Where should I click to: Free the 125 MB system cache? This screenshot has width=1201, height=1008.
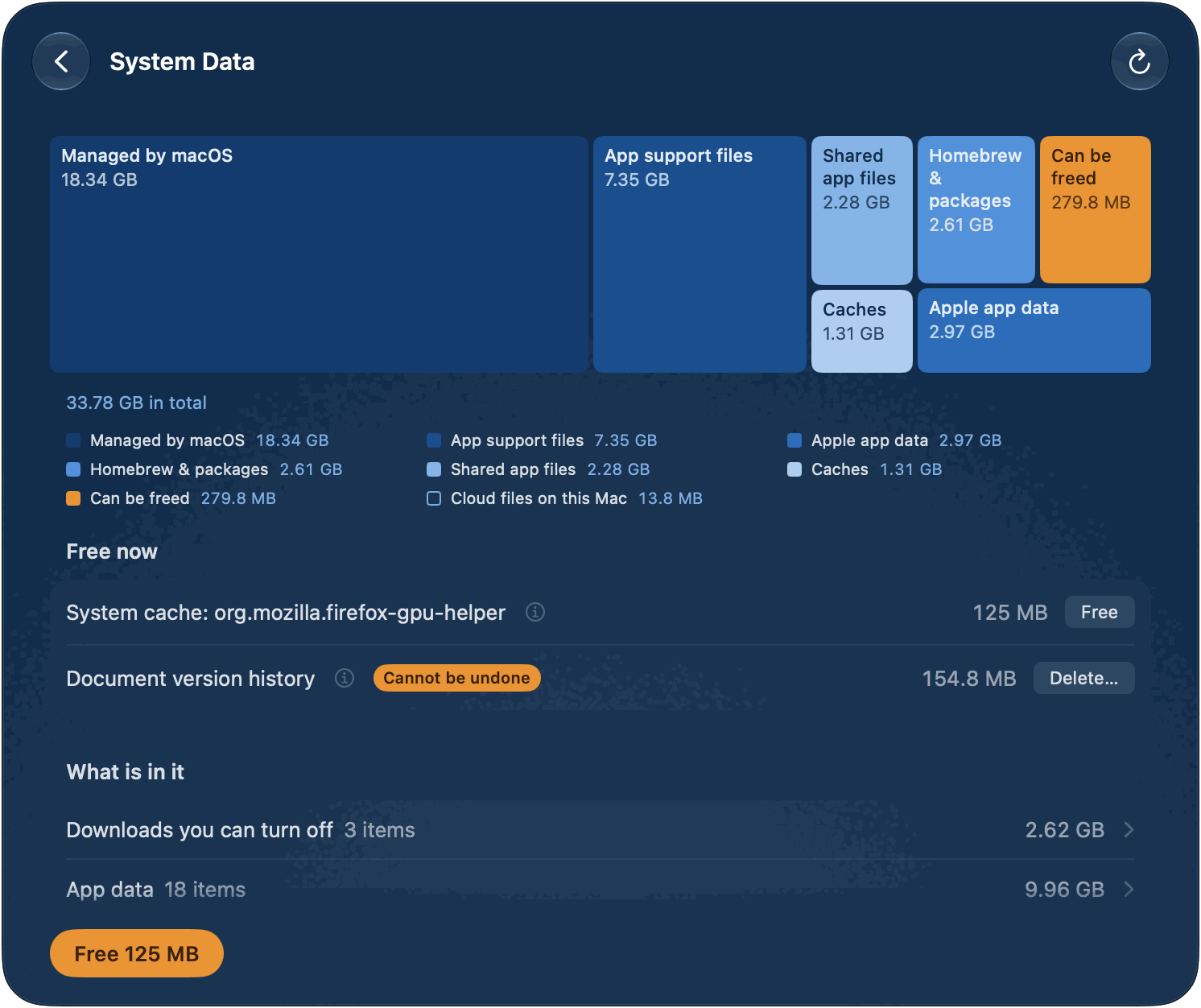(x=1100, y=613)
